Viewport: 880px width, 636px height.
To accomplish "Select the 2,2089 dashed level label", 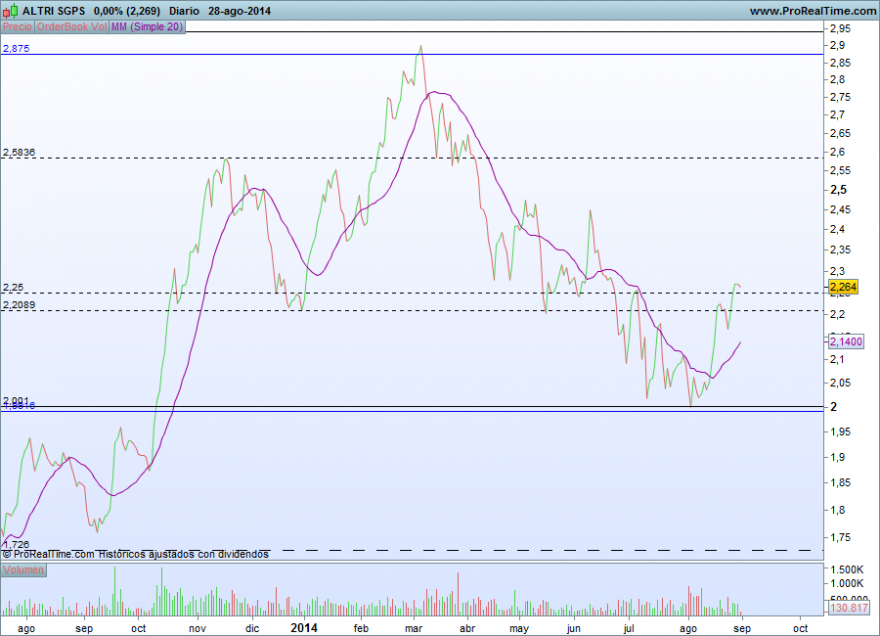I will [x=19, y=305].
